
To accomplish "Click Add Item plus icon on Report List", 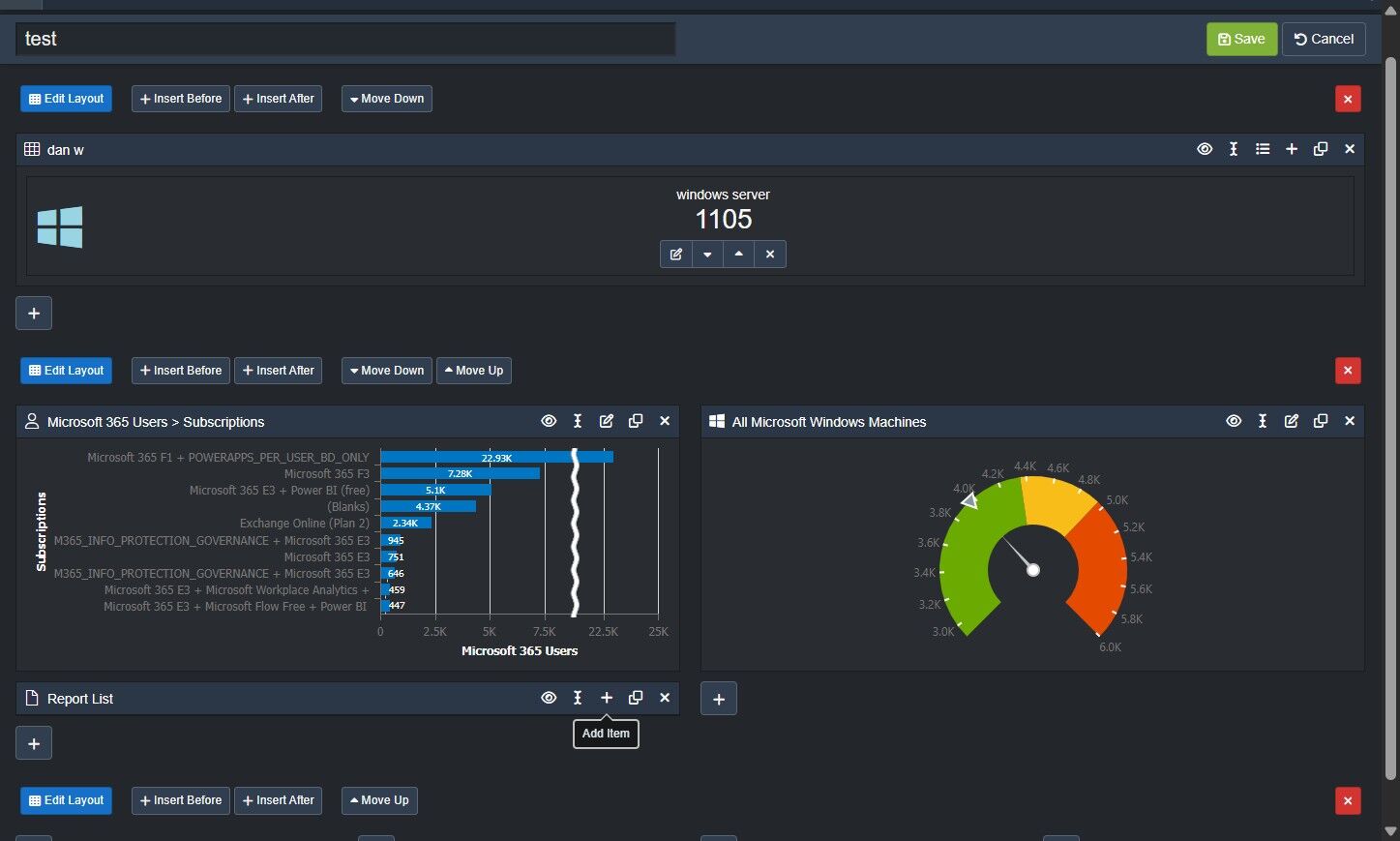I will [607, 698].
